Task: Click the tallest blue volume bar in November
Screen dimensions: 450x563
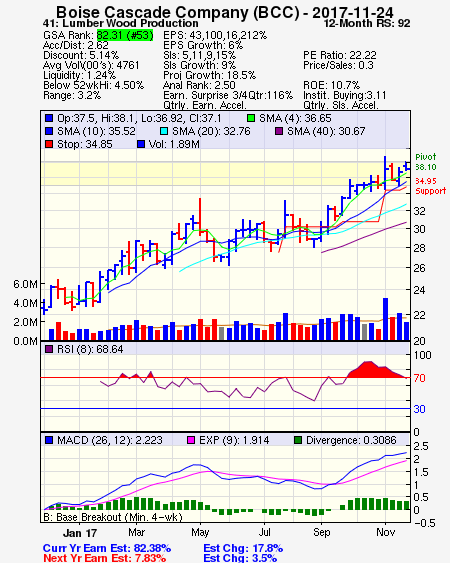Action: coord(385,319)
